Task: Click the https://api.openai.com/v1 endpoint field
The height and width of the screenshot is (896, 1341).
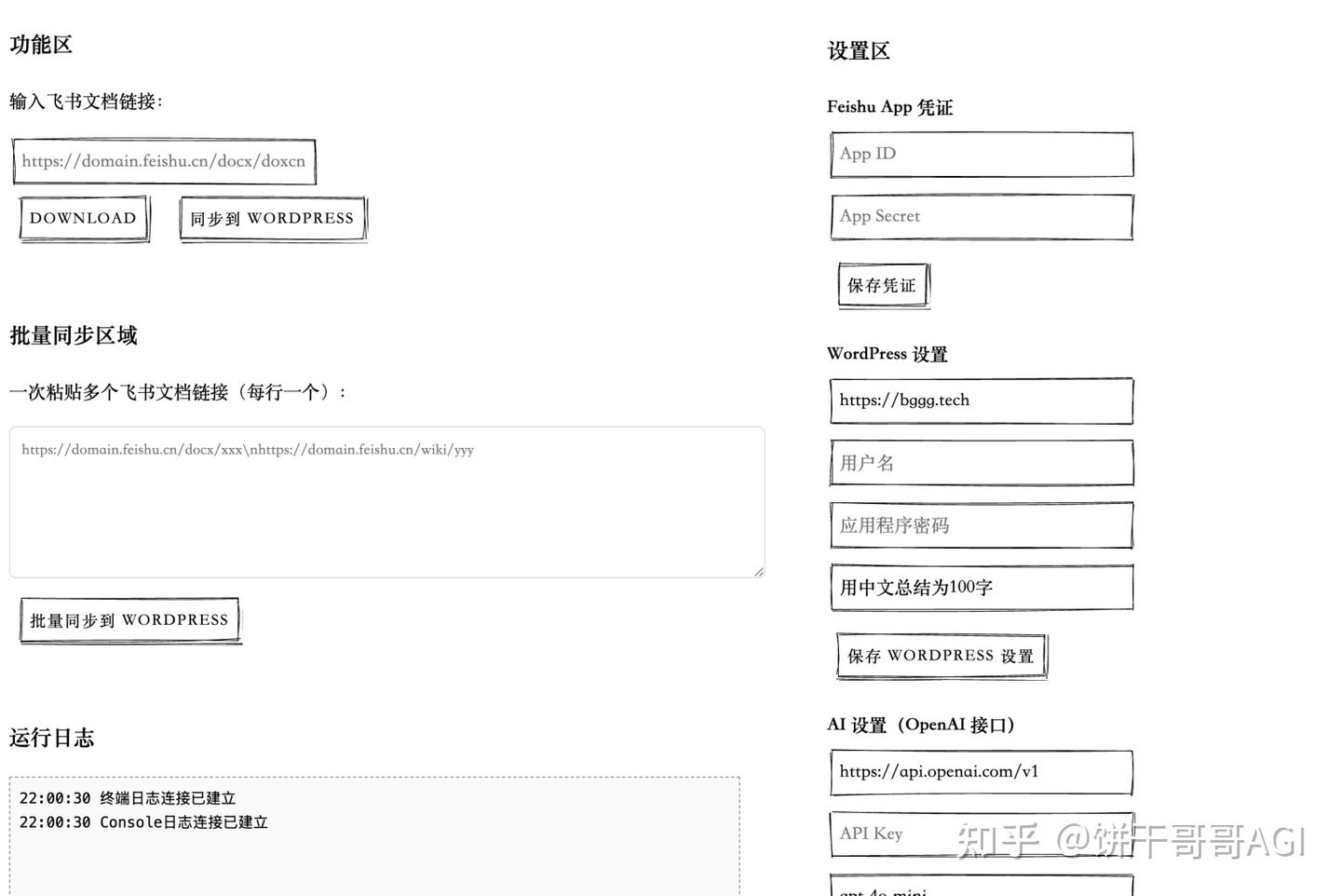Action: (981, 771)
